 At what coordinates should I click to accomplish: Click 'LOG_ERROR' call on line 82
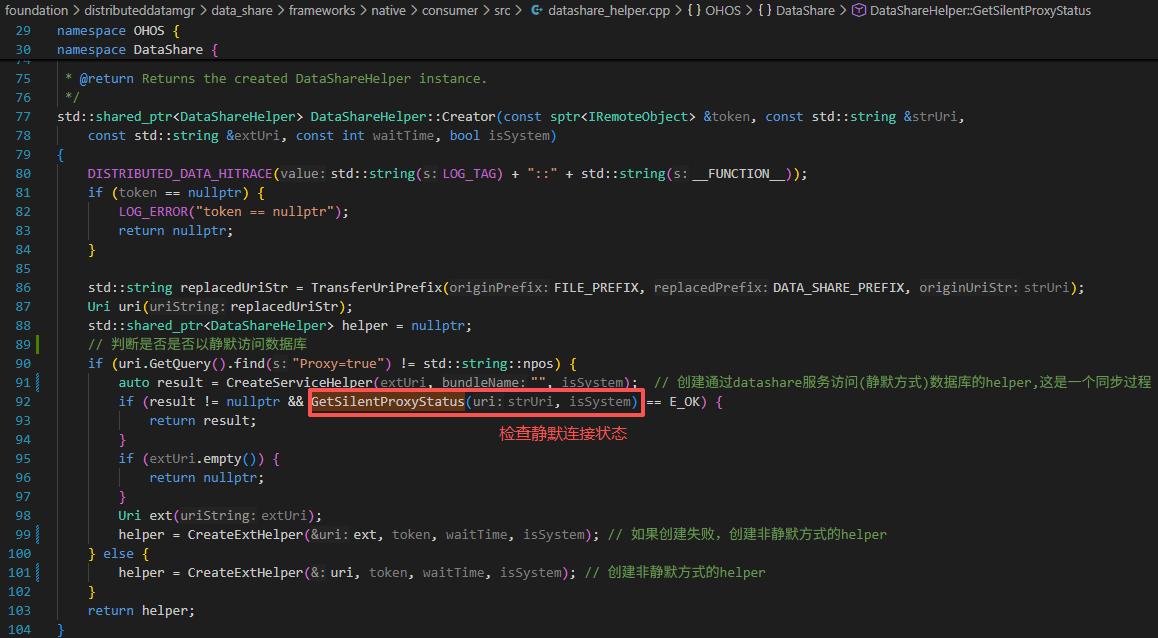153,211
